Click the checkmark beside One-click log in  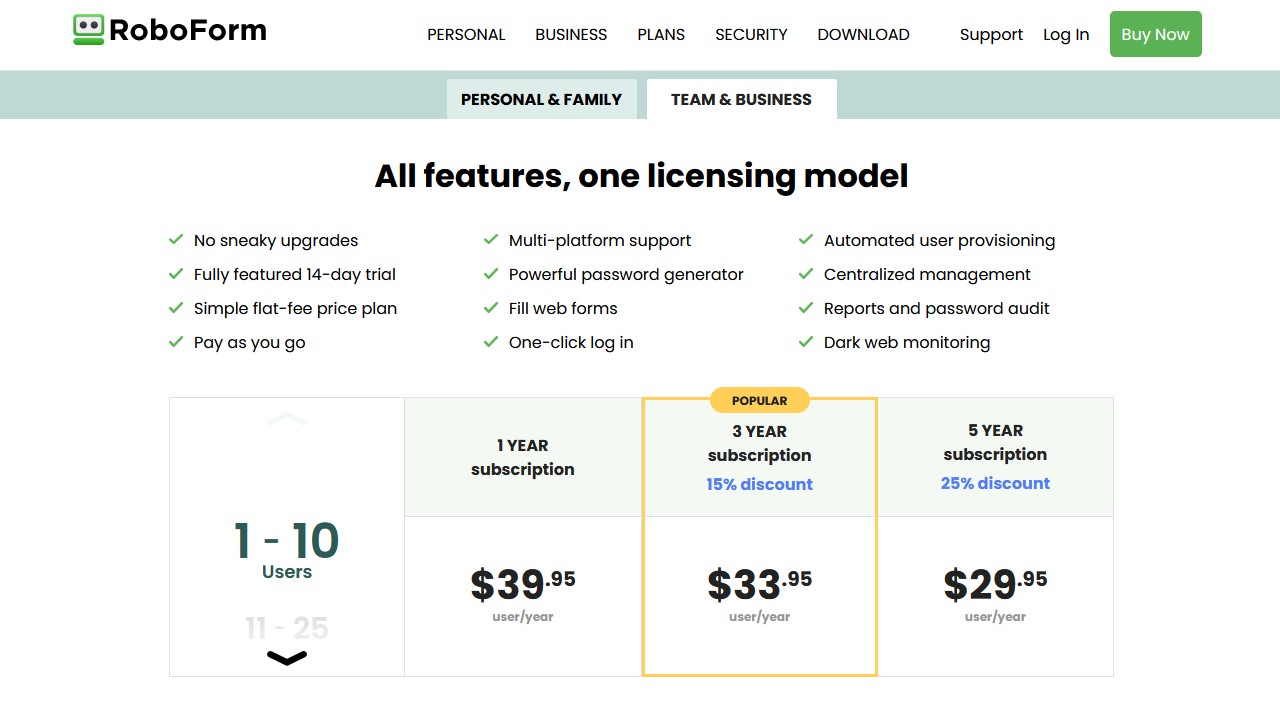[x=490, y=342]
